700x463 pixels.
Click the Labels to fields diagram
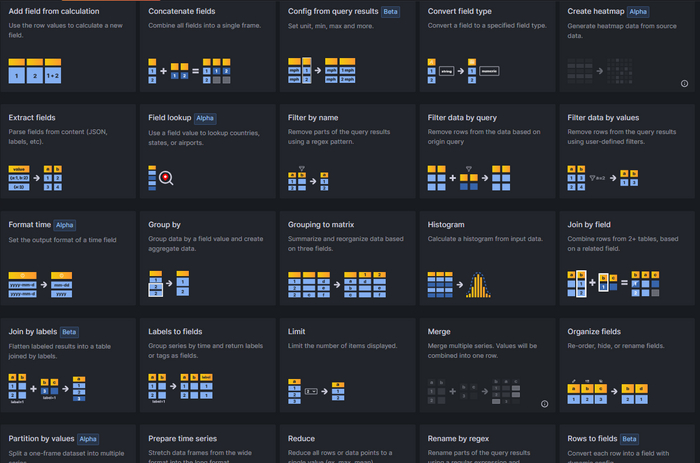pos(181,388)
